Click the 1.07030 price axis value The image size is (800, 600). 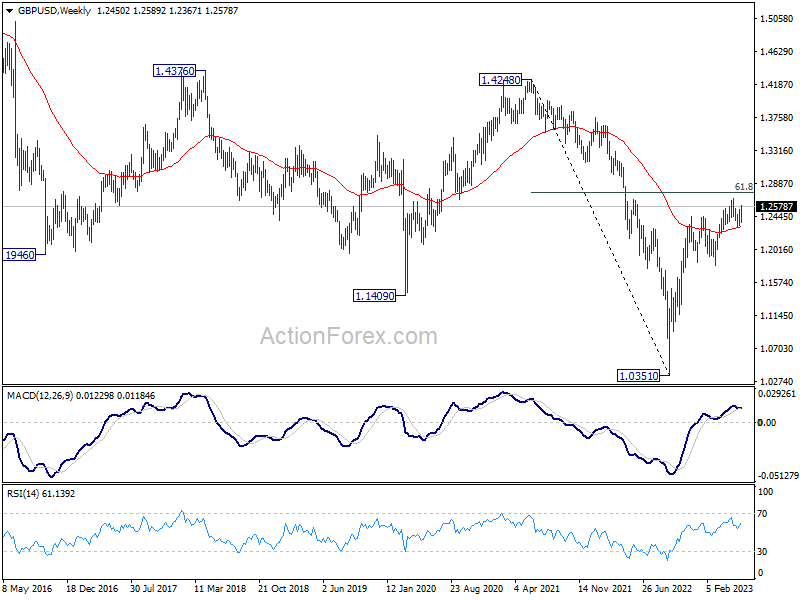[x=777, y=348]
